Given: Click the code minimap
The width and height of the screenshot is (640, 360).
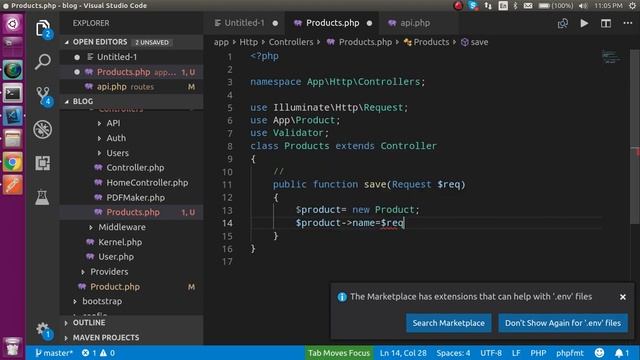Looking at the screenshot, I should (611, 57).
